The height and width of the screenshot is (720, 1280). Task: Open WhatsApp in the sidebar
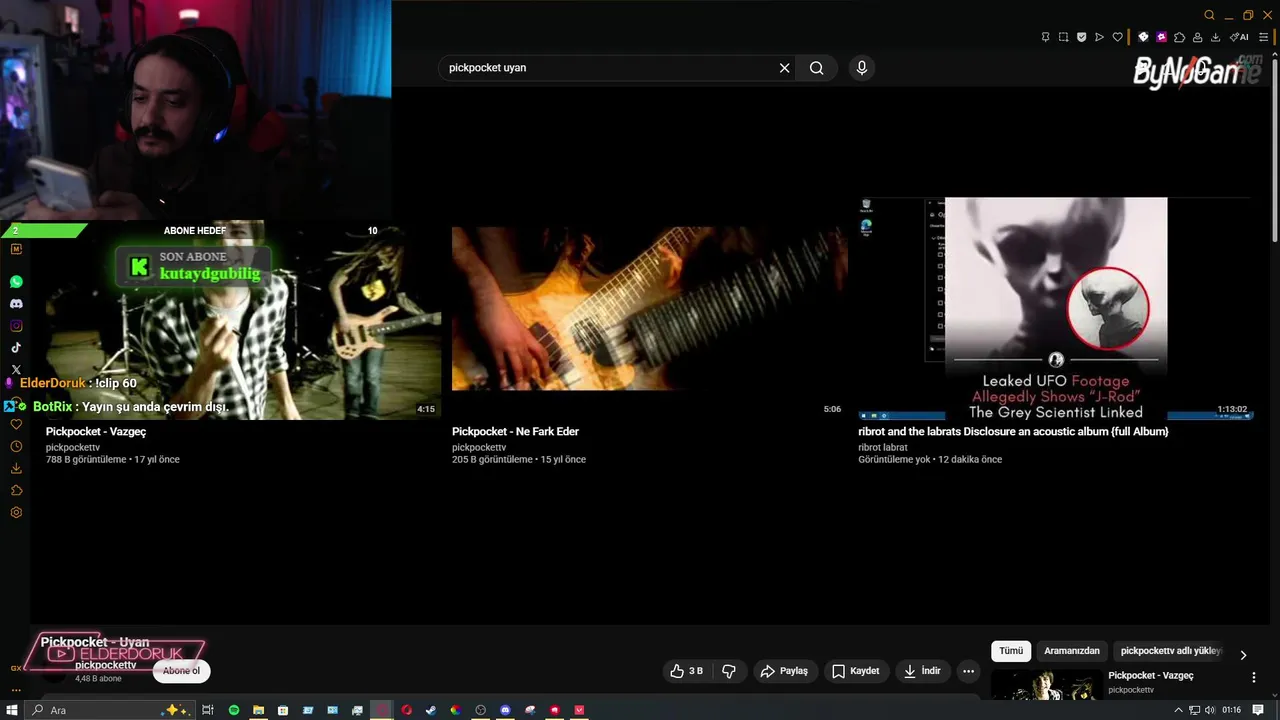click(16, 282)
